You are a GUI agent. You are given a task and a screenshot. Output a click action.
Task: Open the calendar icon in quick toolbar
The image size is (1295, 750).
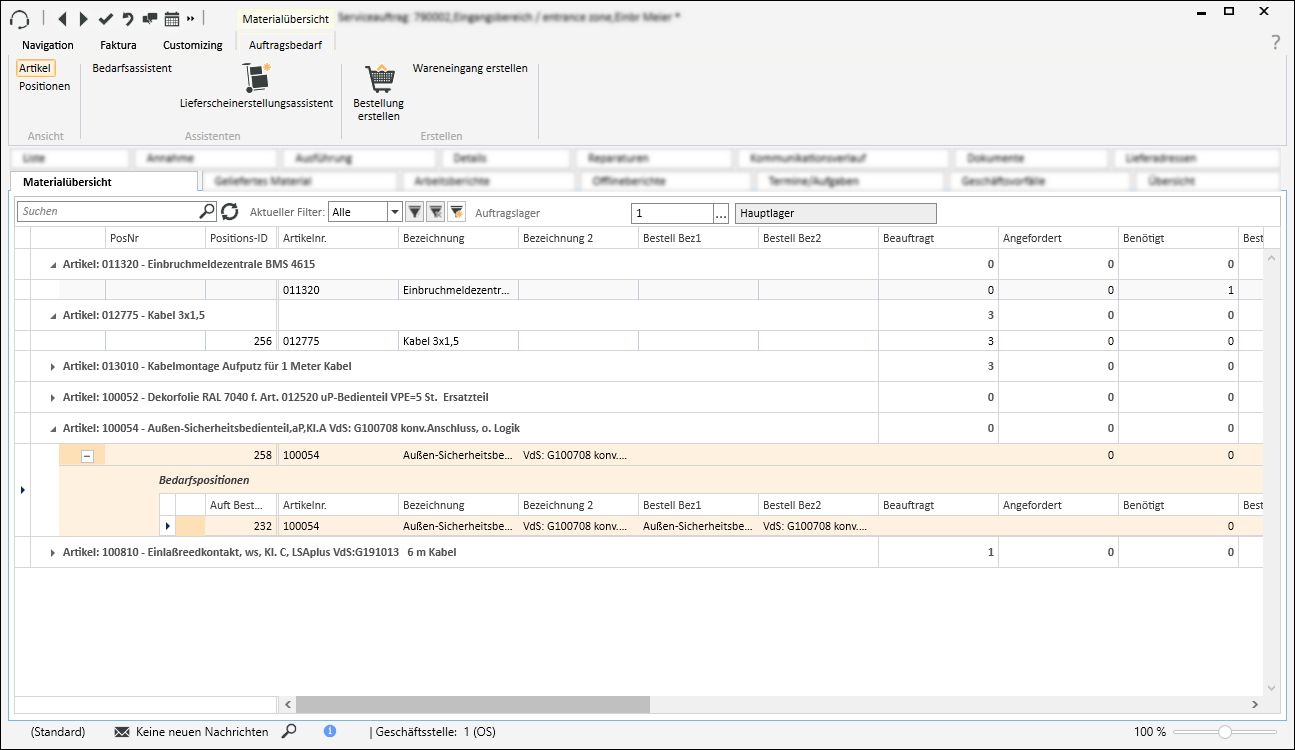pos(172,18)
